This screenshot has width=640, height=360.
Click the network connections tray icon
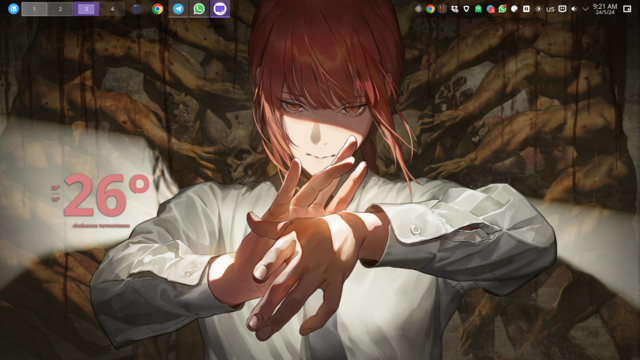click(454, 9)
